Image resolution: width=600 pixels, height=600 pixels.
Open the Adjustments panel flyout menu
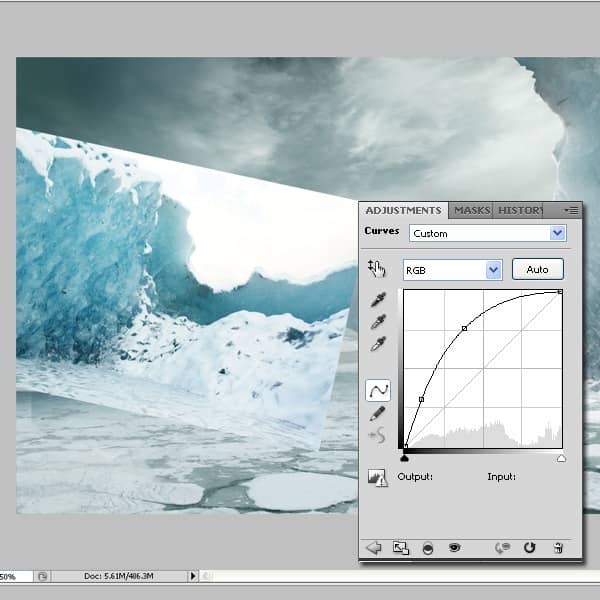tap(571, 210)
